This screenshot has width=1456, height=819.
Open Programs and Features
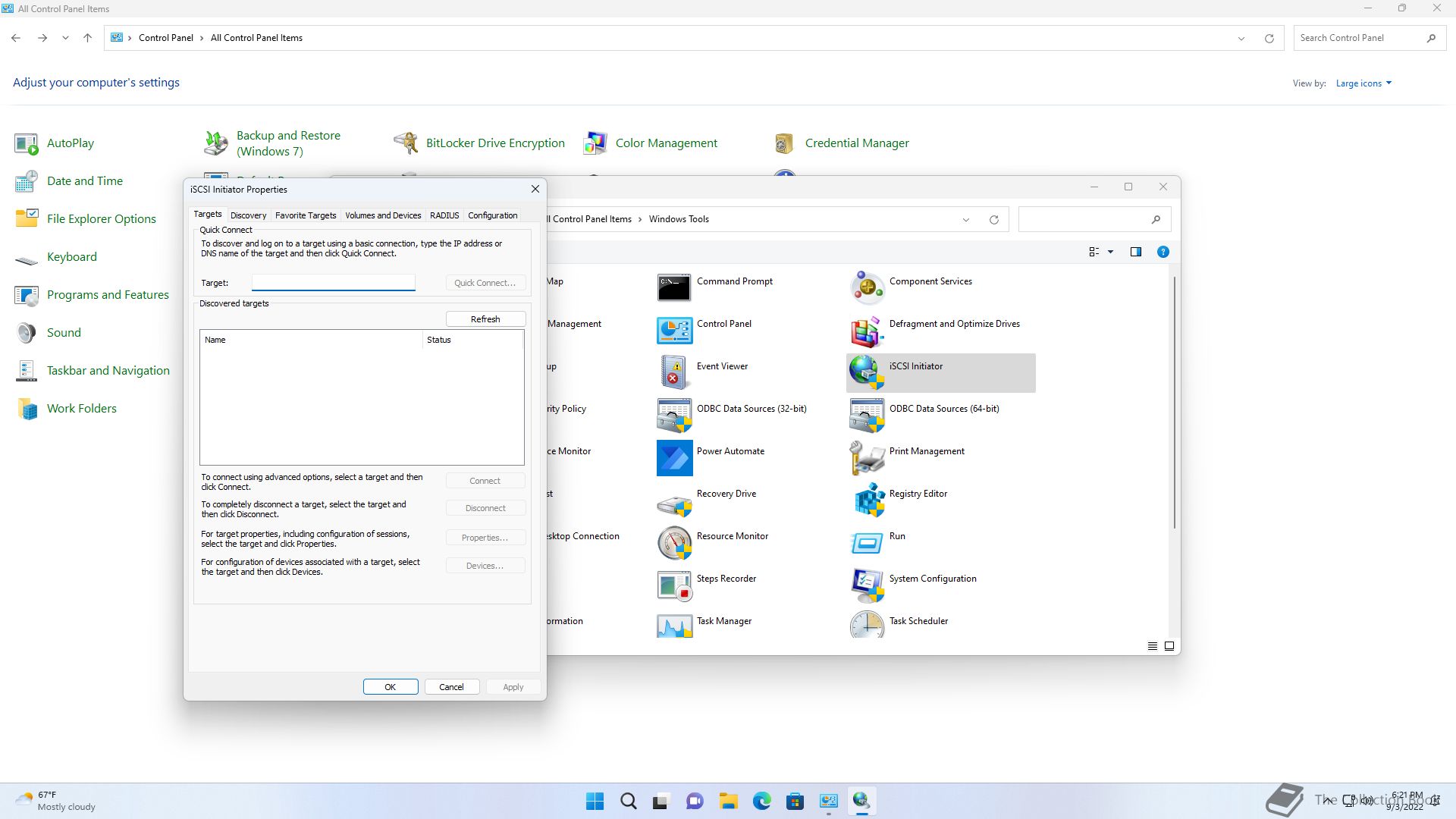[x=91, y=295]
